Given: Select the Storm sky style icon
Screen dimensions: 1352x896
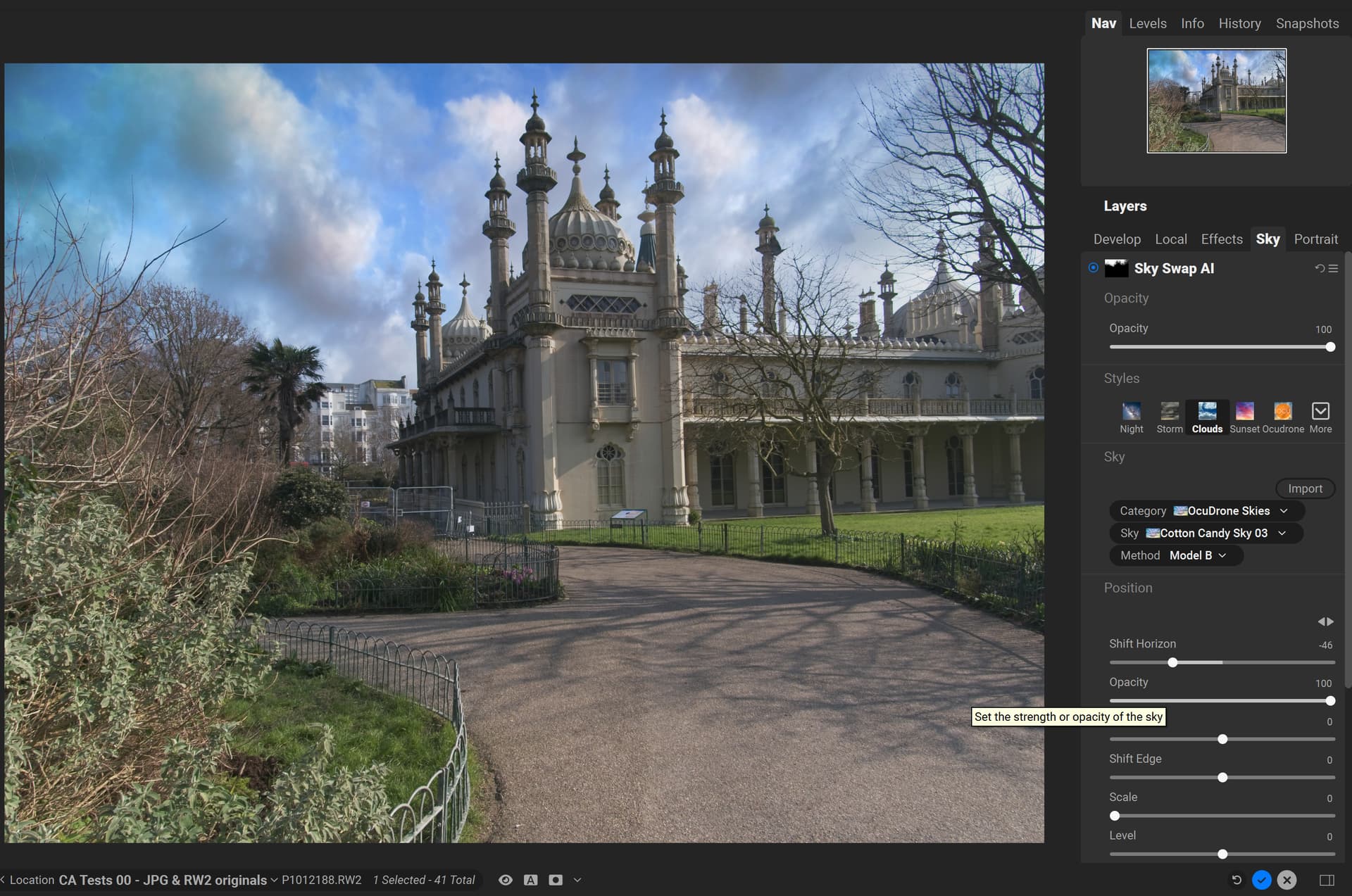Looking at the screenshot, I should click(1169, 411).
